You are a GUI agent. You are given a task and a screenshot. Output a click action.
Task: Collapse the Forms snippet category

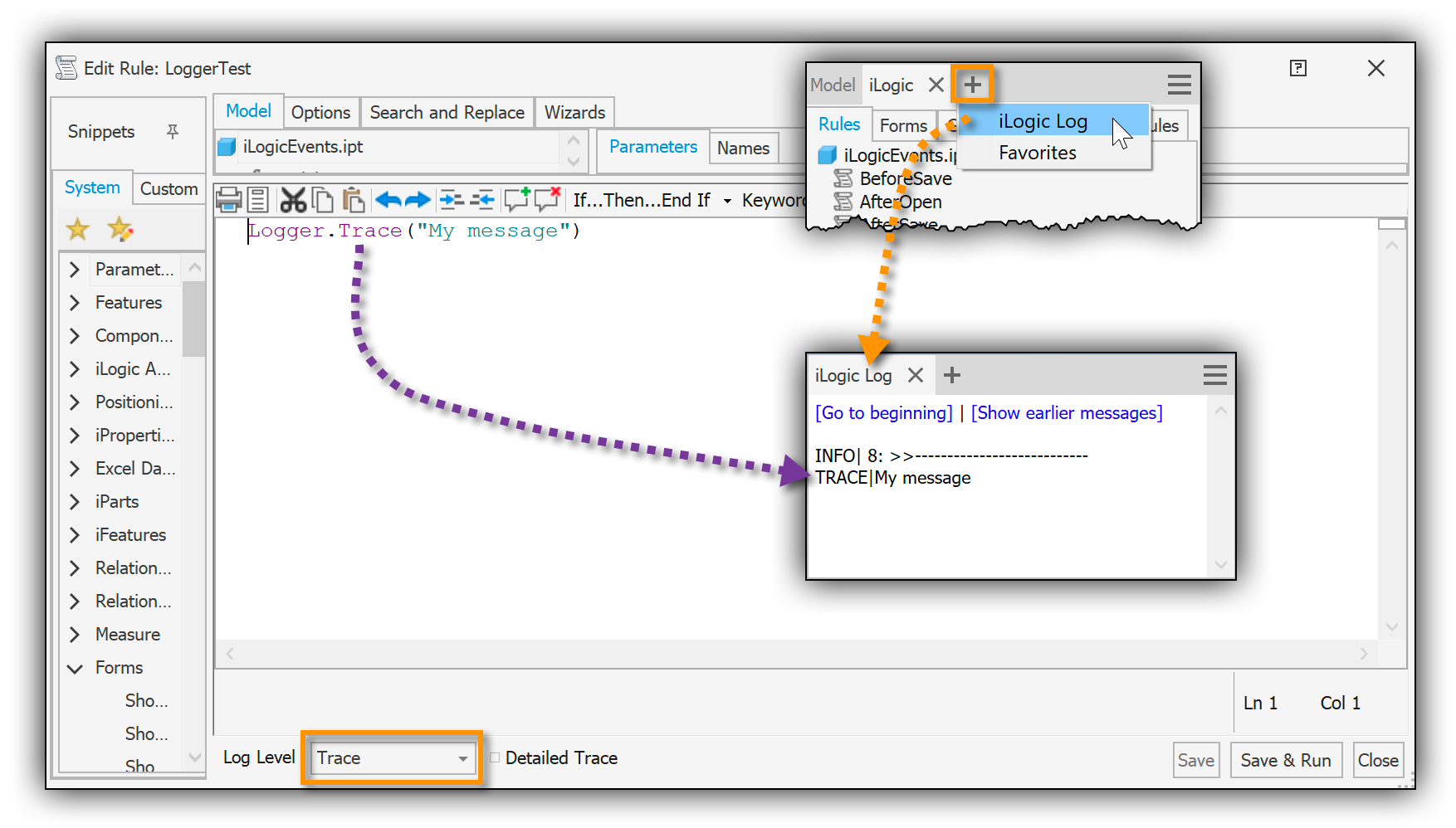coord(75,668)
